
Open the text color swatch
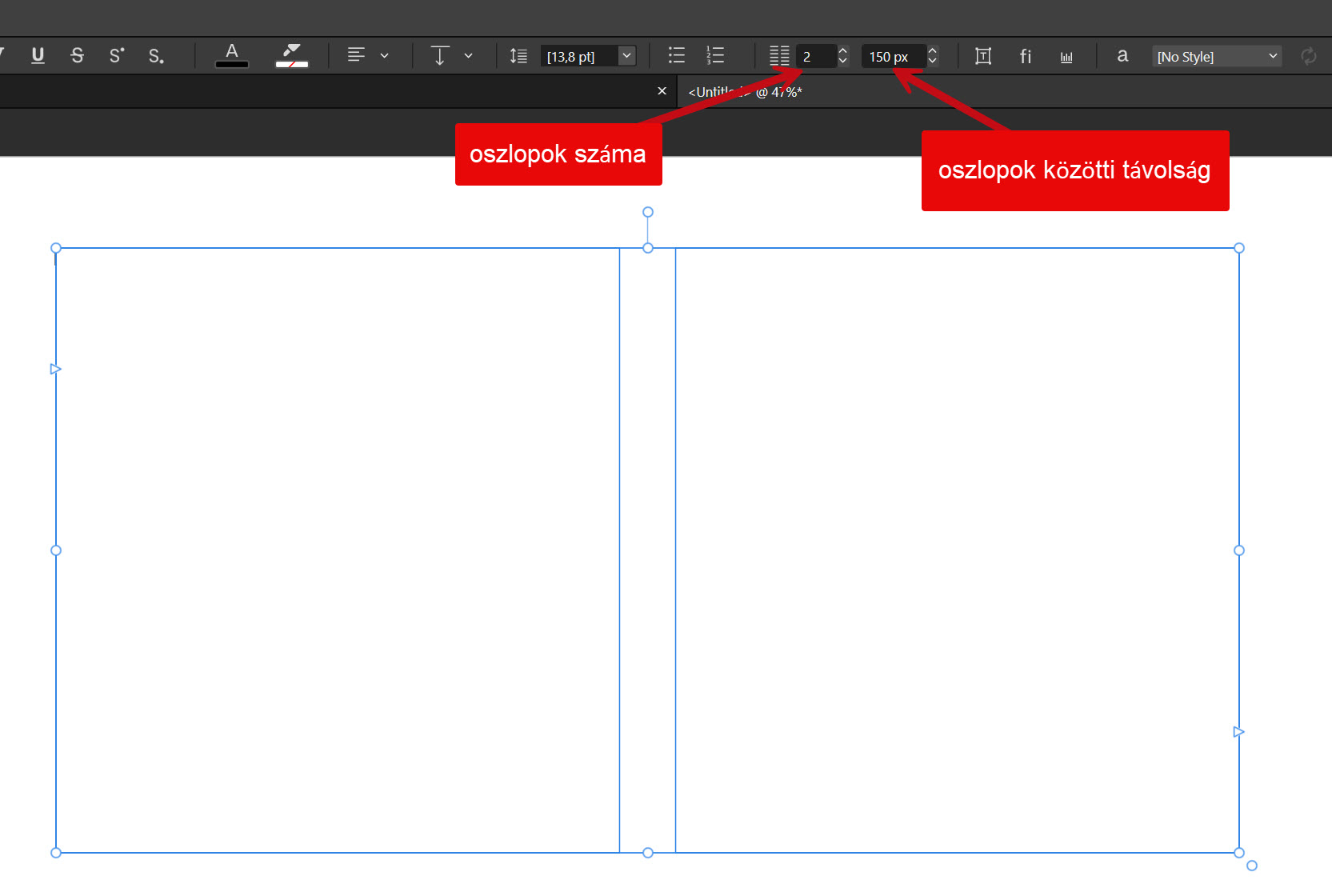(232, 56)
